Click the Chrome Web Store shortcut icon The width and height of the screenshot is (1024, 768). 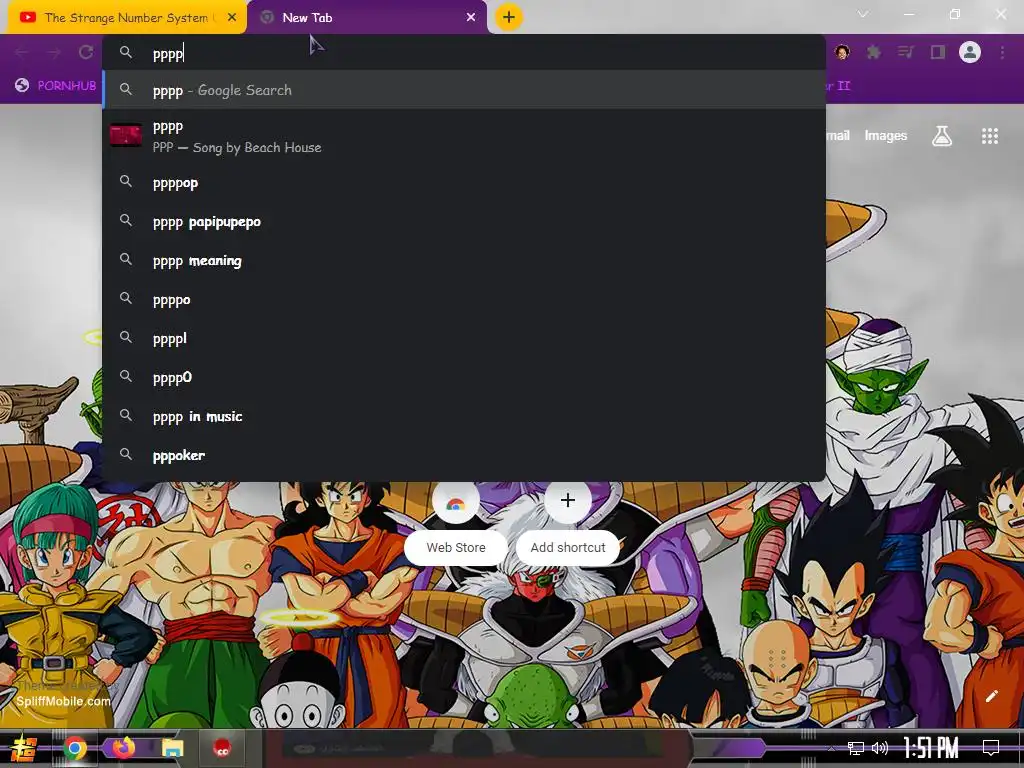click(456, 503)
